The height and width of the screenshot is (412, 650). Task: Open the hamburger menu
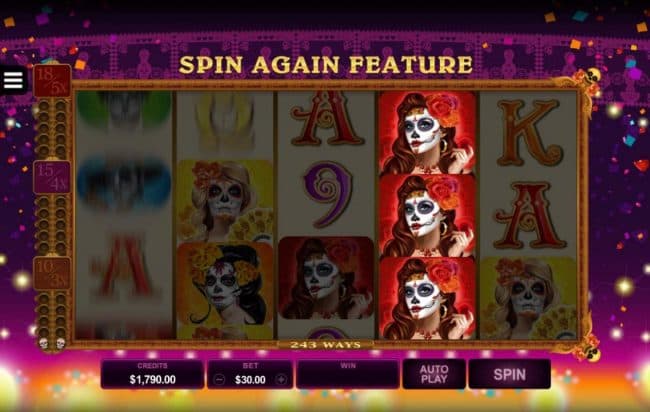tap(13, 80)
